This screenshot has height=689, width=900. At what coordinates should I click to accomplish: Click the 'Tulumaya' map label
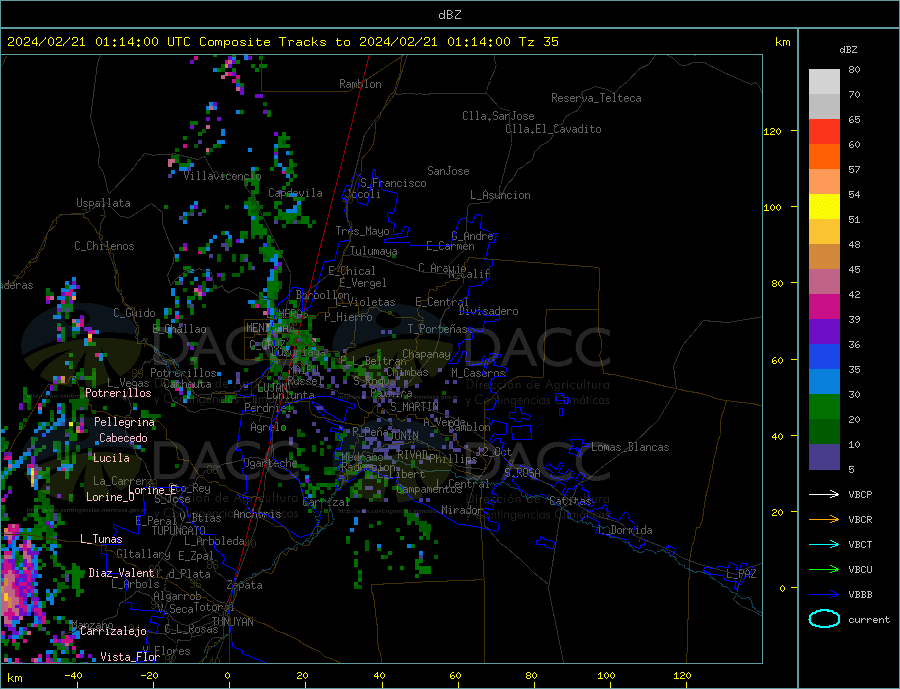374,251
